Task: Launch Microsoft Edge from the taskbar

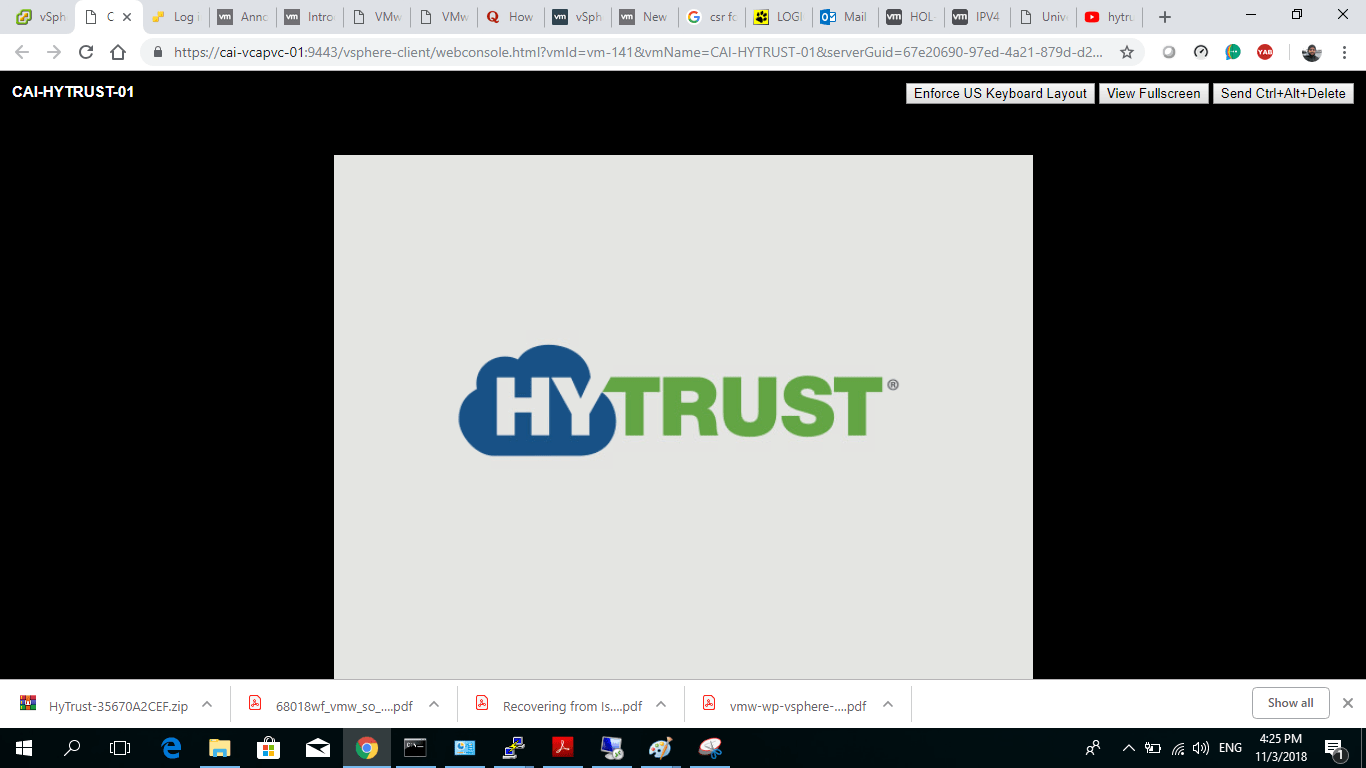Action: click(x=171, y=748)
